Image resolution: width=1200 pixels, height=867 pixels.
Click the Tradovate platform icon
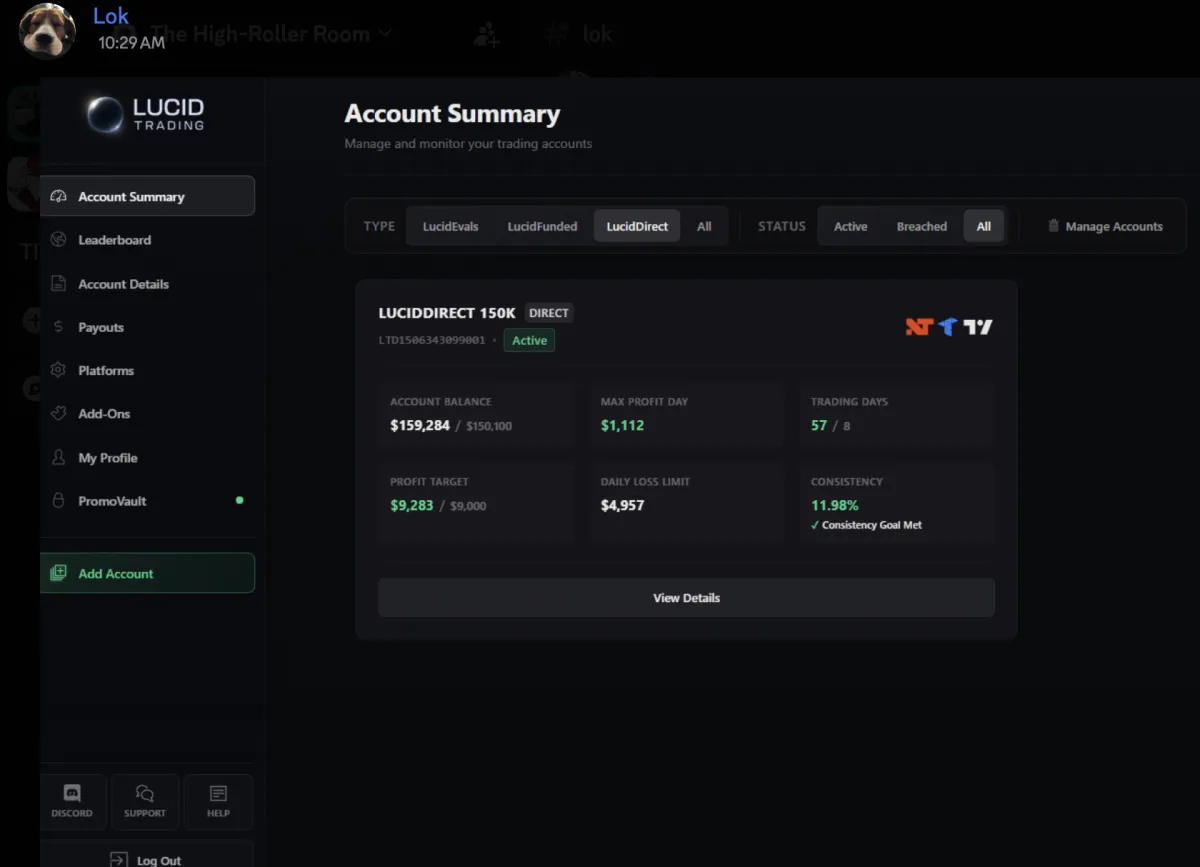point(948,326)
